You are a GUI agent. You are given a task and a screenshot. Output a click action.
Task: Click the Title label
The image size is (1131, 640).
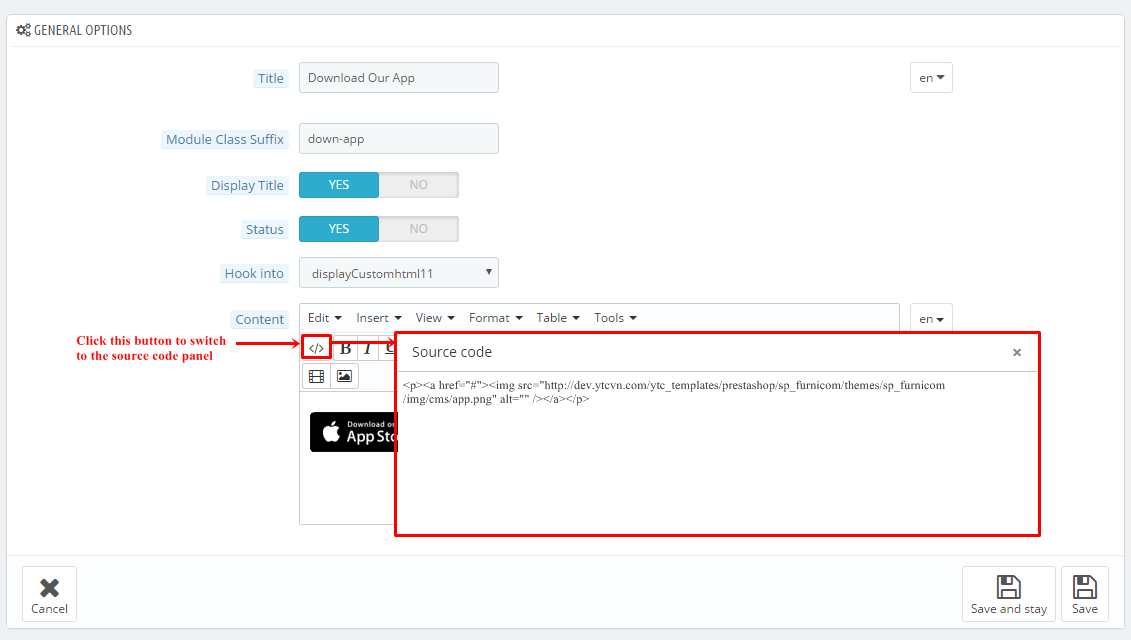pos(270,78)
